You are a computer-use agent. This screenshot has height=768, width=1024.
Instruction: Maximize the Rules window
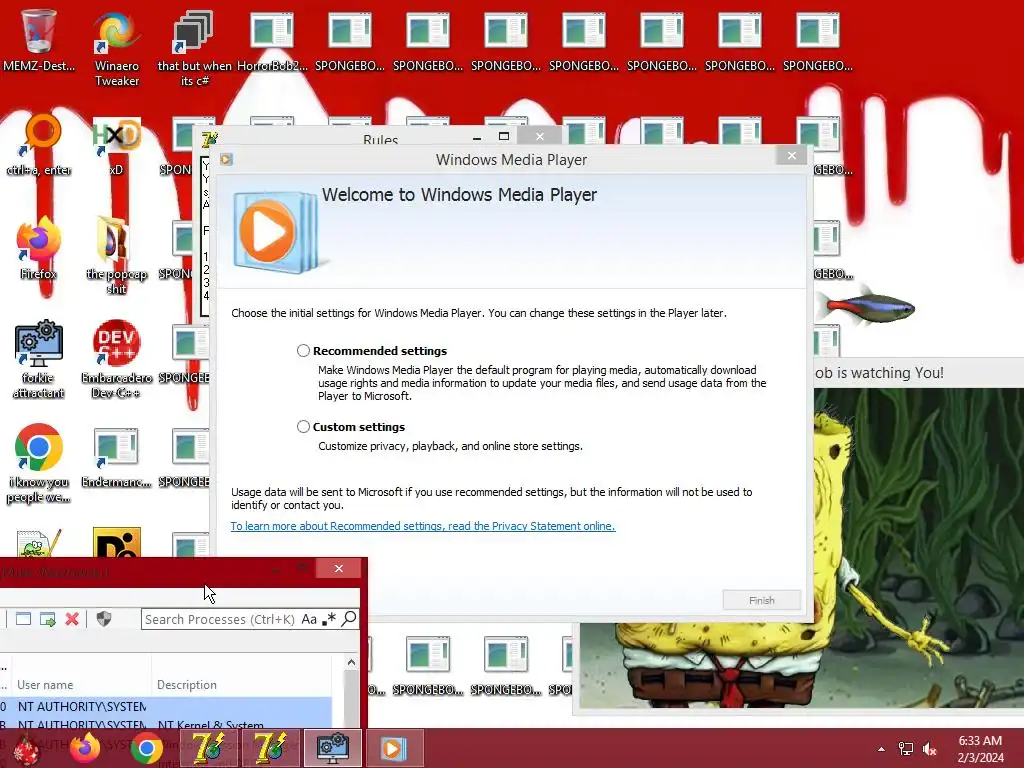coord(504,136)
